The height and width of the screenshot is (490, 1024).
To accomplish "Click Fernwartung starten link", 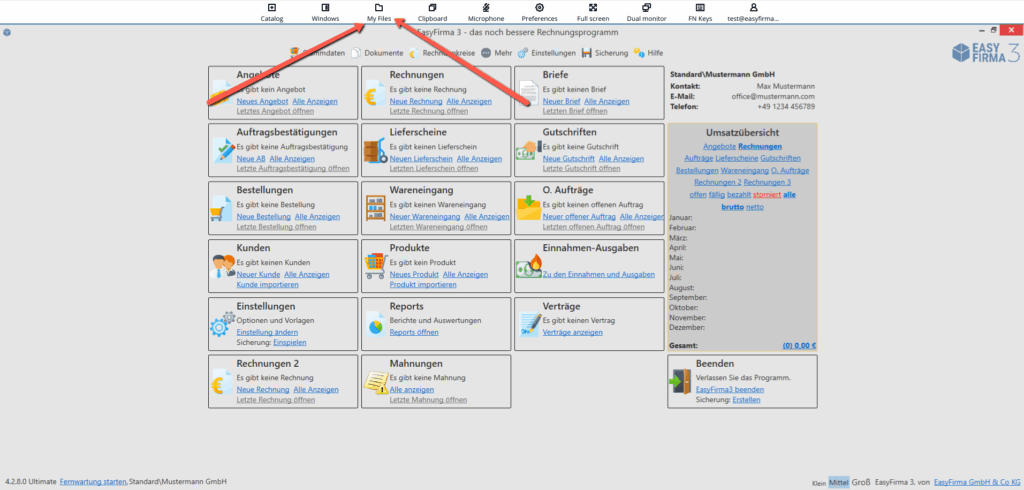I will point(93,482).
